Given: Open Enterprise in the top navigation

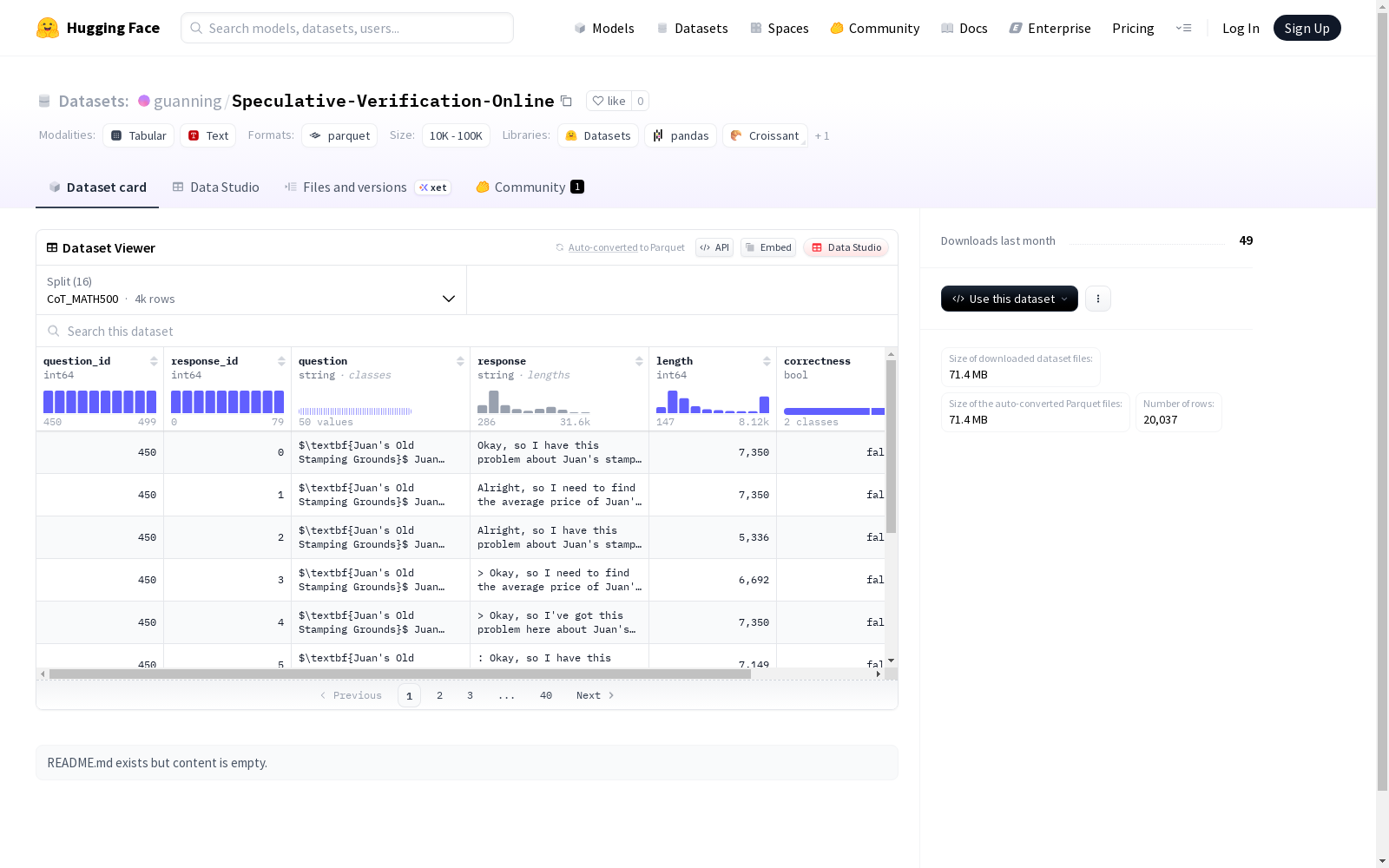Looking at the screenshot, I should [1050, 28].
